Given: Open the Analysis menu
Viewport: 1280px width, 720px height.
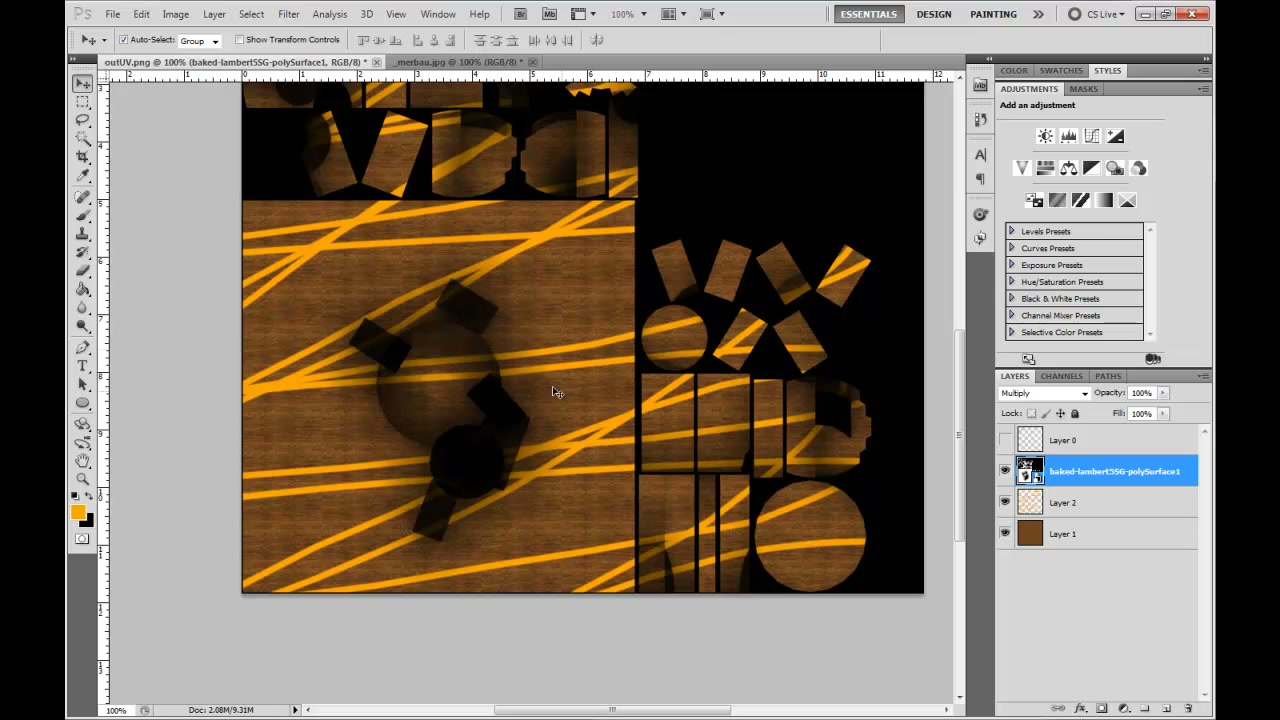Looking at the screenshot, I should click(x=329, y=14).
